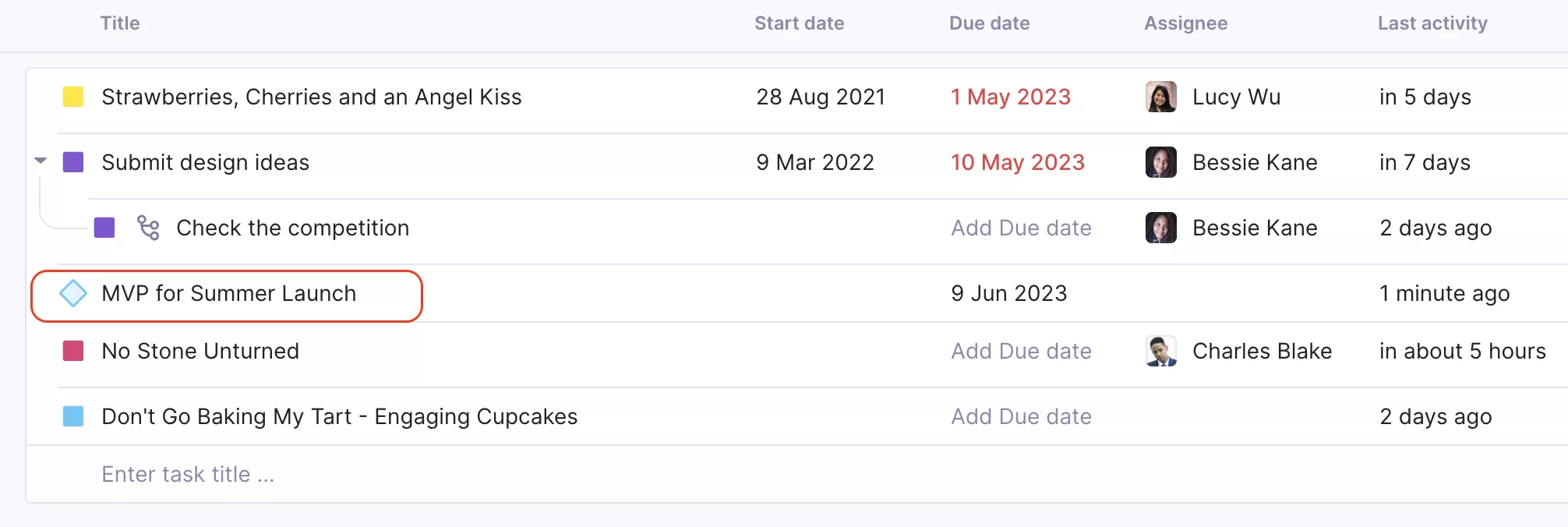The image size is (1568, 527).
Task: Add due date for Engaging Cupcakes task
Action: 1021,416
